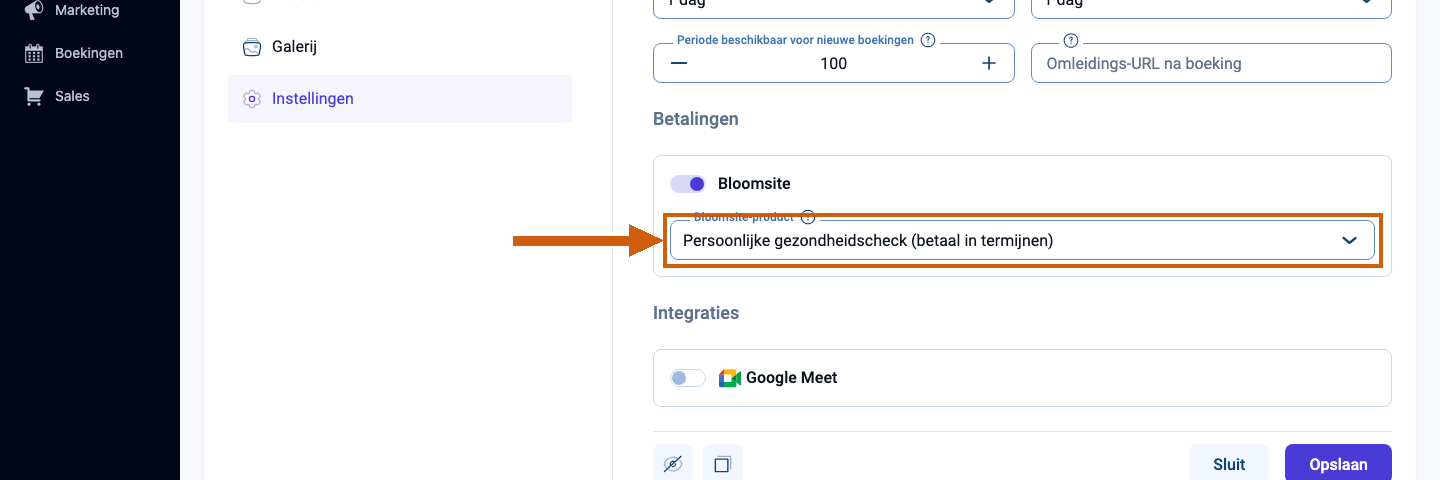Click the crossed-eye hide icon button
1440x480 pixels.
coord(673,464)
